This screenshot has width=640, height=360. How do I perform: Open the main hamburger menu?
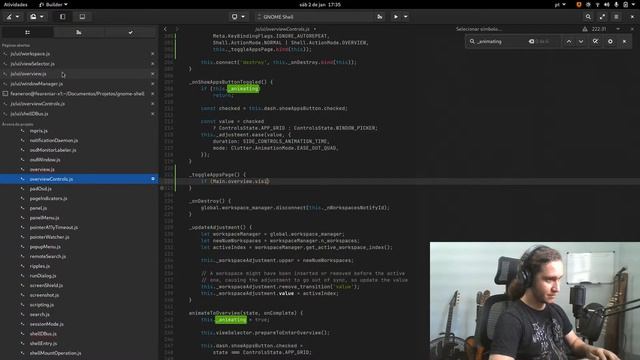[616, 17]
